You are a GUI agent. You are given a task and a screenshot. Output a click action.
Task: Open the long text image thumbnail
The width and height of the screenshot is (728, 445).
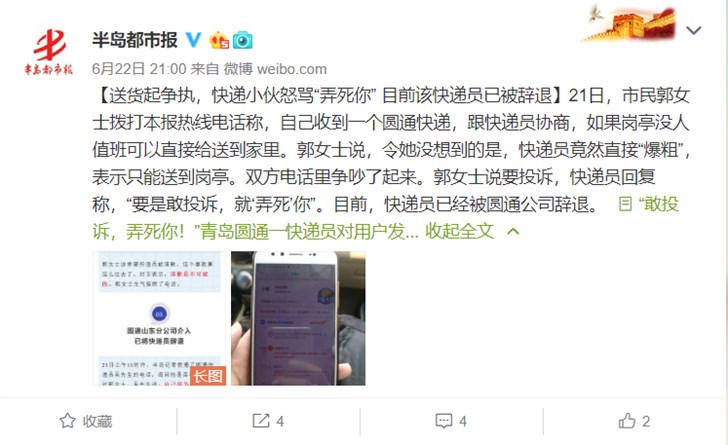(x=159, y=318)
